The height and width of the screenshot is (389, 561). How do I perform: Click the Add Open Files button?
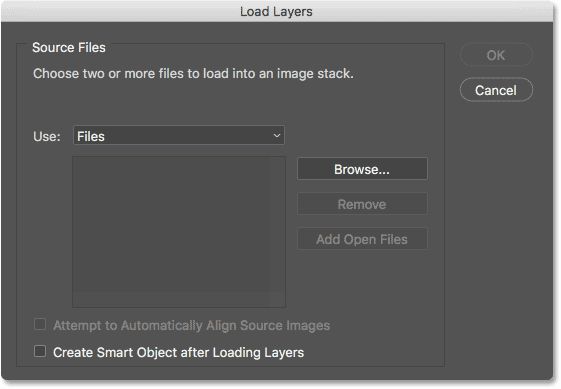(x=362, y=239)
